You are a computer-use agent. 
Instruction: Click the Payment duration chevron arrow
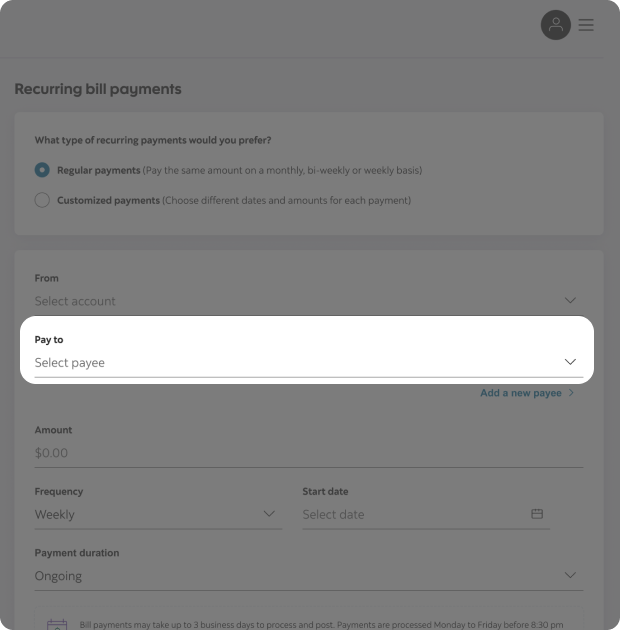pos(570,575)
